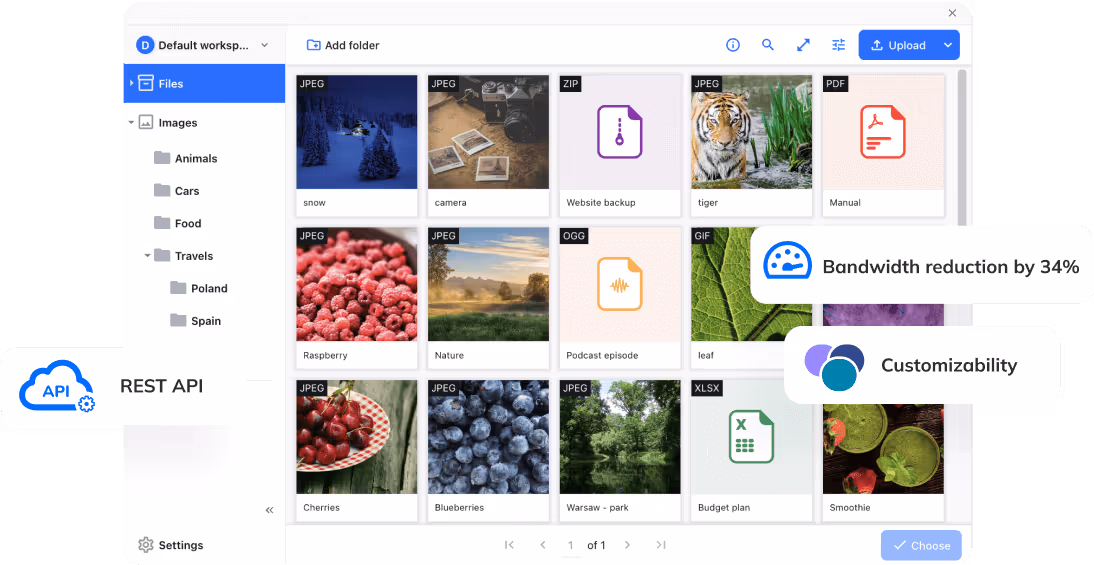Open filter settings sliders icon

(838, 45)
